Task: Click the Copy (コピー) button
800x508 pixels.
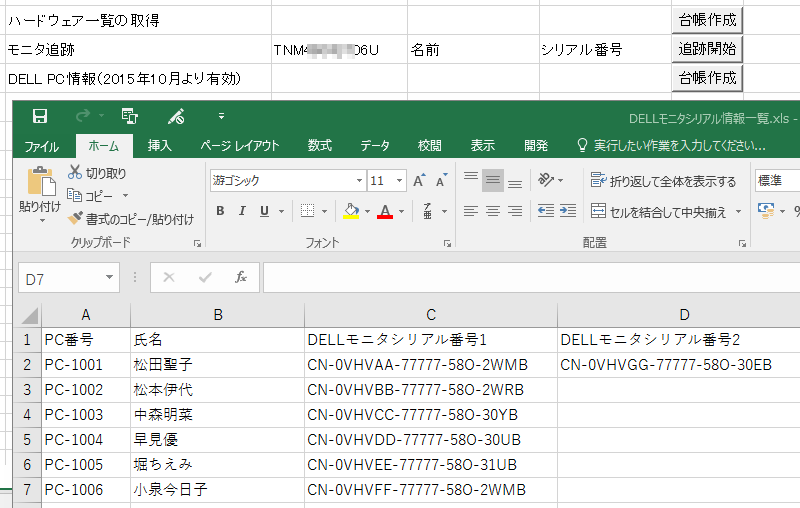Action: coord(90,195)
